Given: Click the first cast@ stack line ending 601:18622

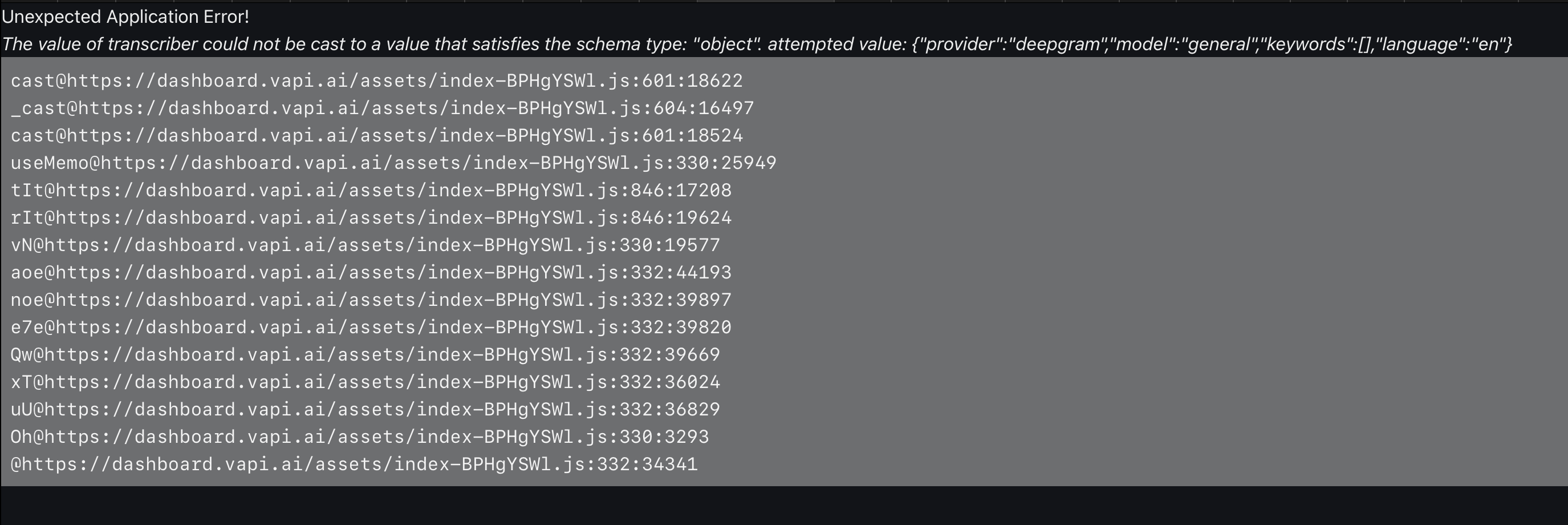Looking at the screenshot, I should pyautogui.click(x=377, y=81).
